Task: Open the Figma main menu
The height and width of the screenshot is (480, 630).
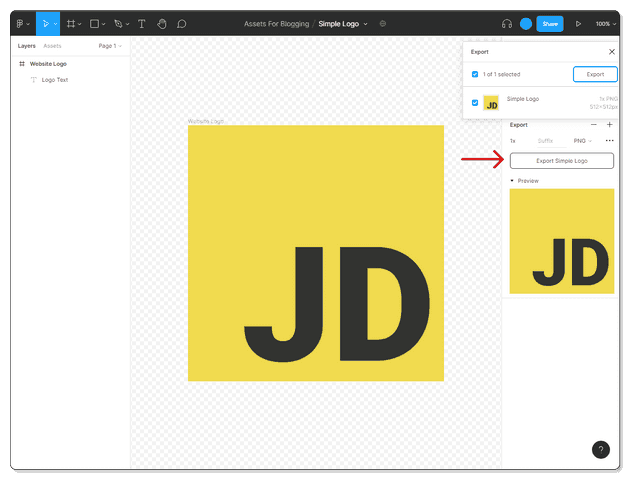Action: click(x=22, y=24)
